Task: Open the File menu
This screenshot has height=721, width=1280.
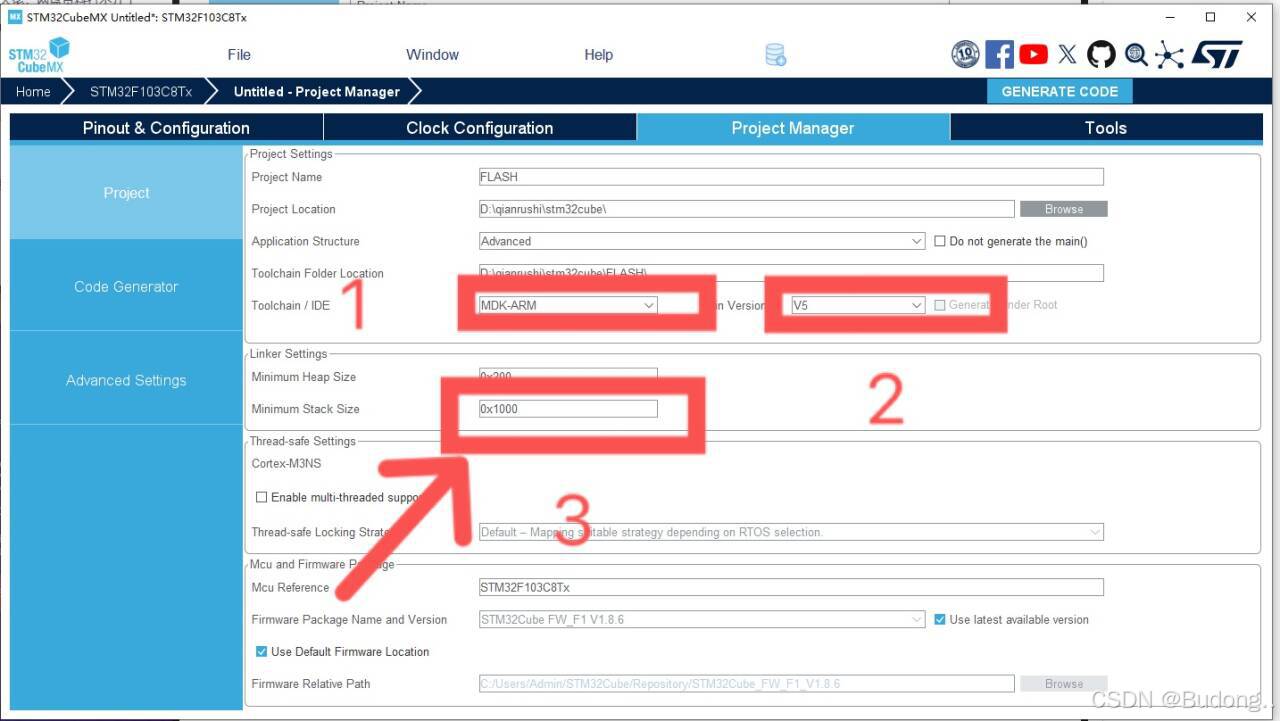Action: click(x=239, y=55)
